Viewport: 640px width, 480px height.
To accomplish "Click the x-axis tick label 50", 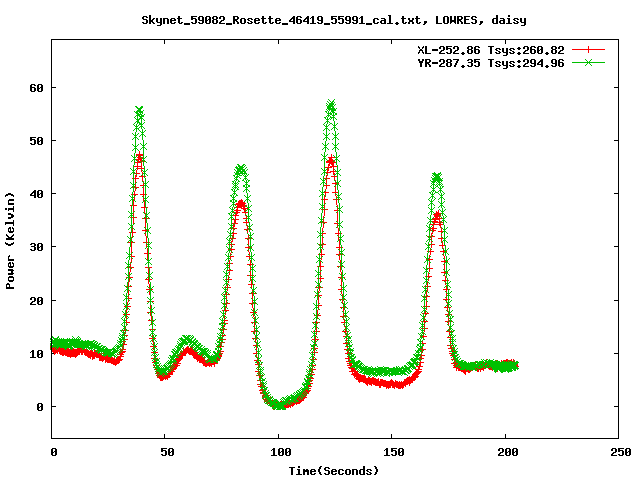I will [167, 452].
